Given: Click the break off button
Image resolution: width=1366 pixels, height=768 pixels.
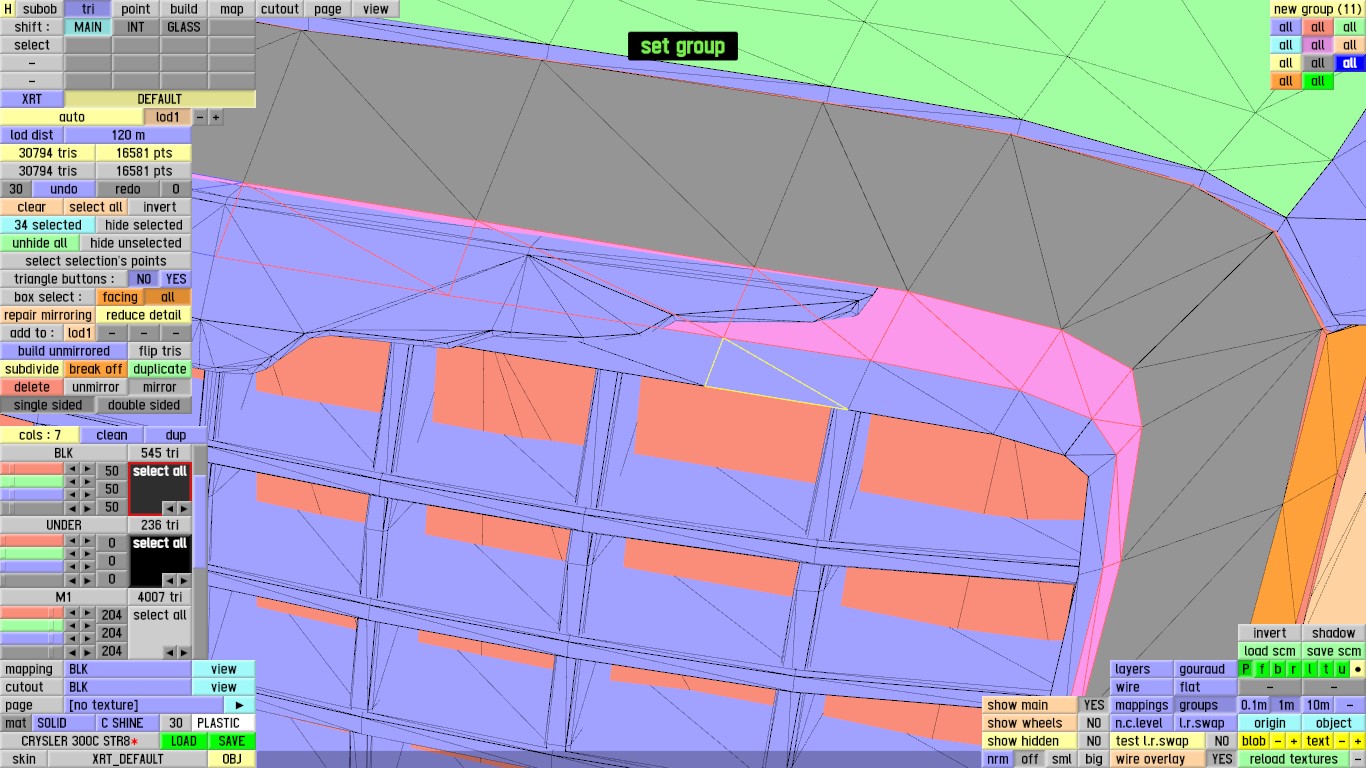Looking at the screenshot, I should click(x=96, y=369).
